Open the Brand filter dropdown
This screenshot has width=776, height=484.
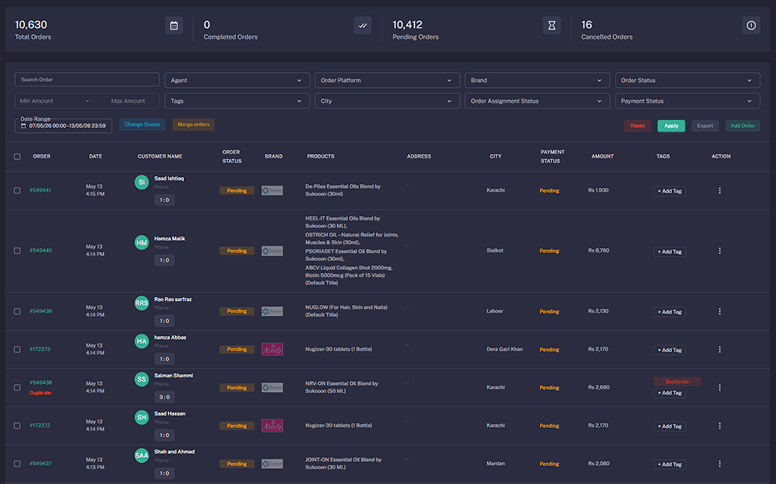coord(537,80)
